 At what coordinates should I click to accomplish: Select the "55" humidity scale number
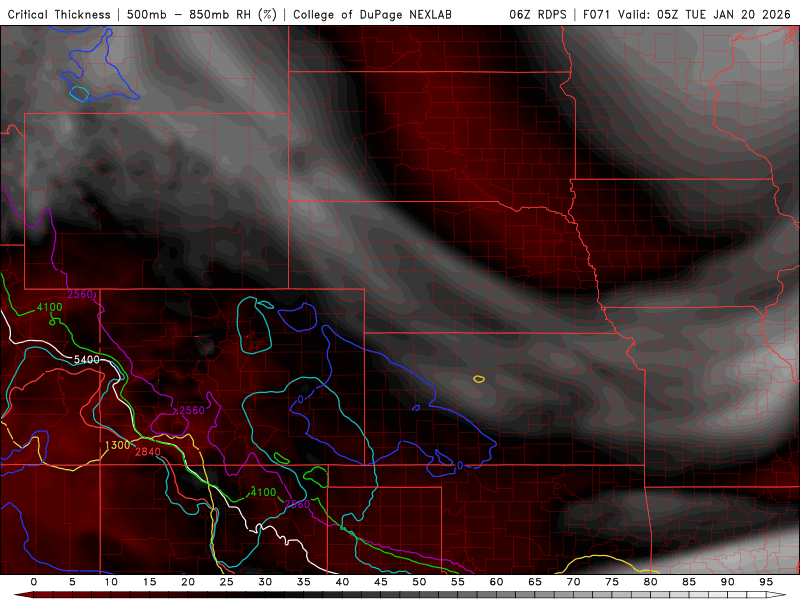coord(458,582)
